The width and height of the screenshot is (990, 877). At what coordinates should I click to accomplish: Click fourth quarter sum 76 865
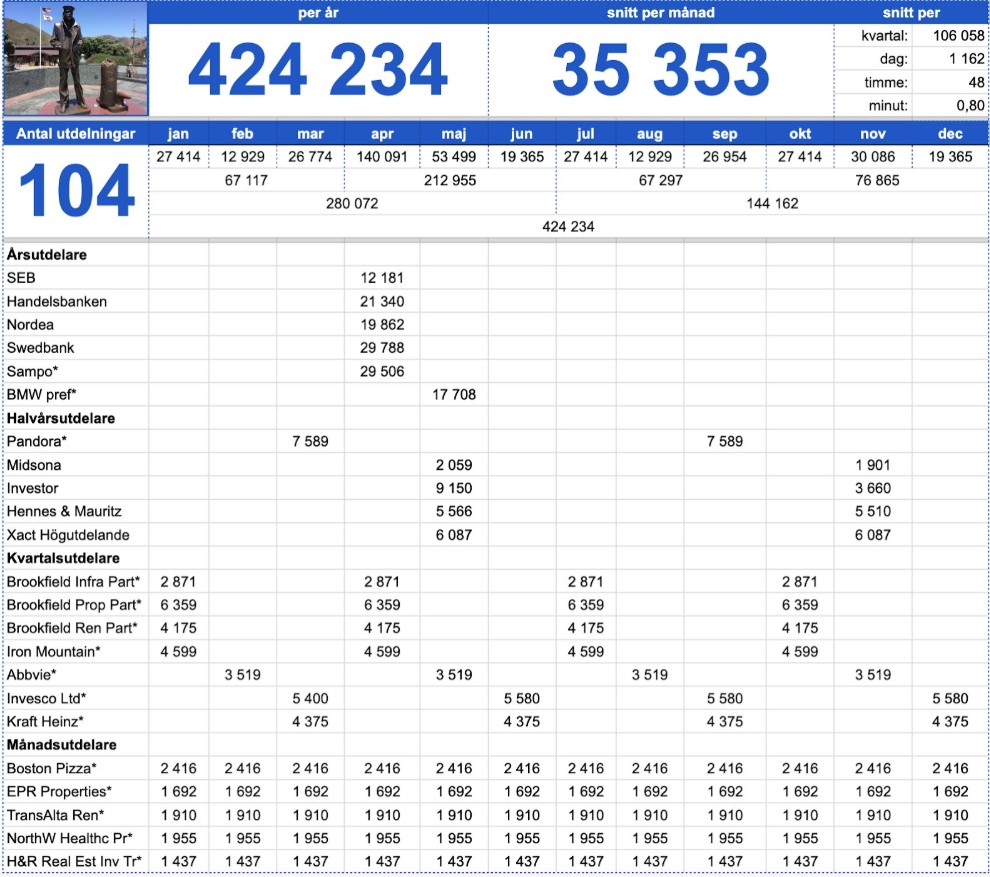point(877,181)
